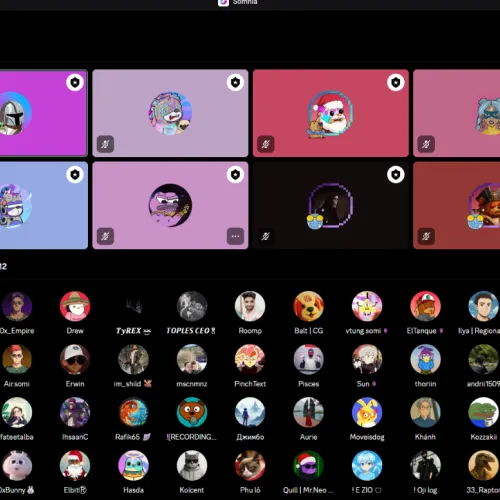The height and width of the screenshot is (500, 500).
Task: Open Drew's listener avatar
Action: tap(75, 306)
